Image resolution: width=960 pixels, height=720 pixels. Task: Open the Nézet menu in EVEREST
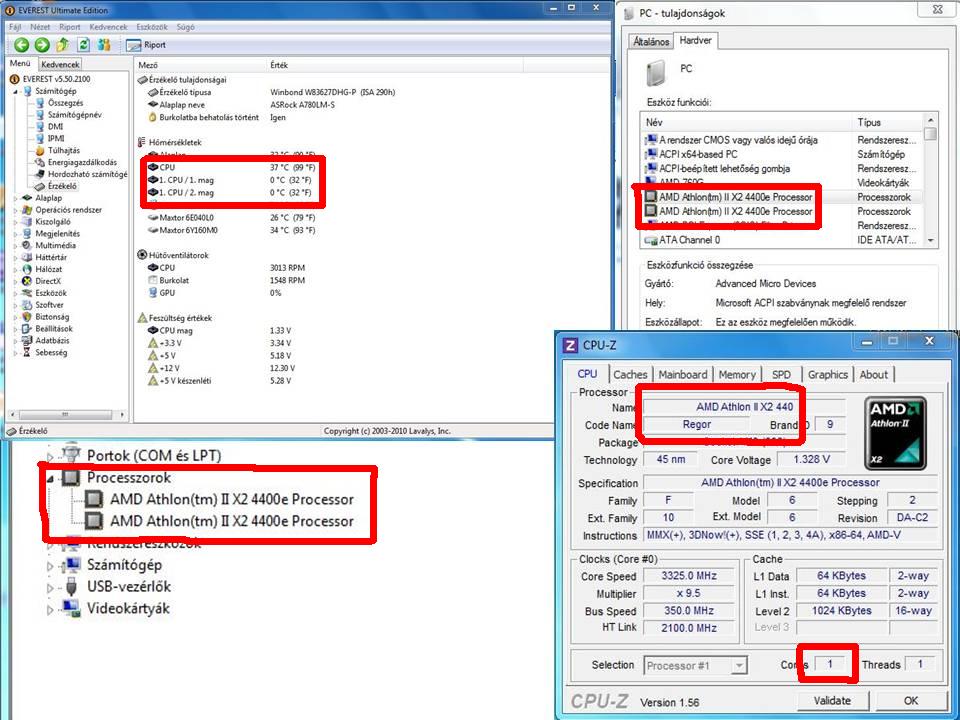tap(40, 27)
